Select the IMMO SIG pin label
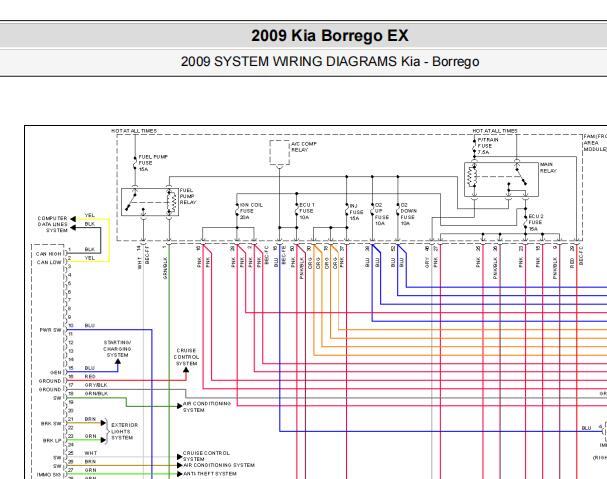 click(49, 475)
